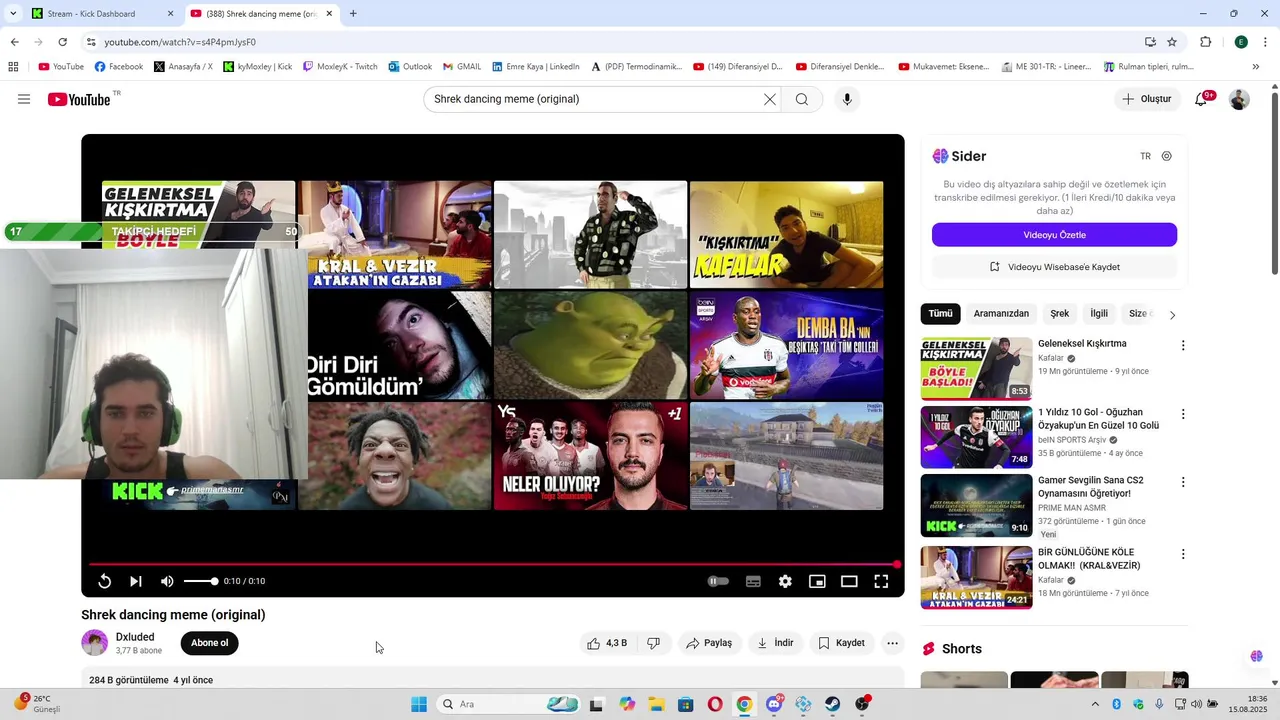Open the Sider TR language selector
Viewport: 1280px width, 720px height.
click(1146, 156)
